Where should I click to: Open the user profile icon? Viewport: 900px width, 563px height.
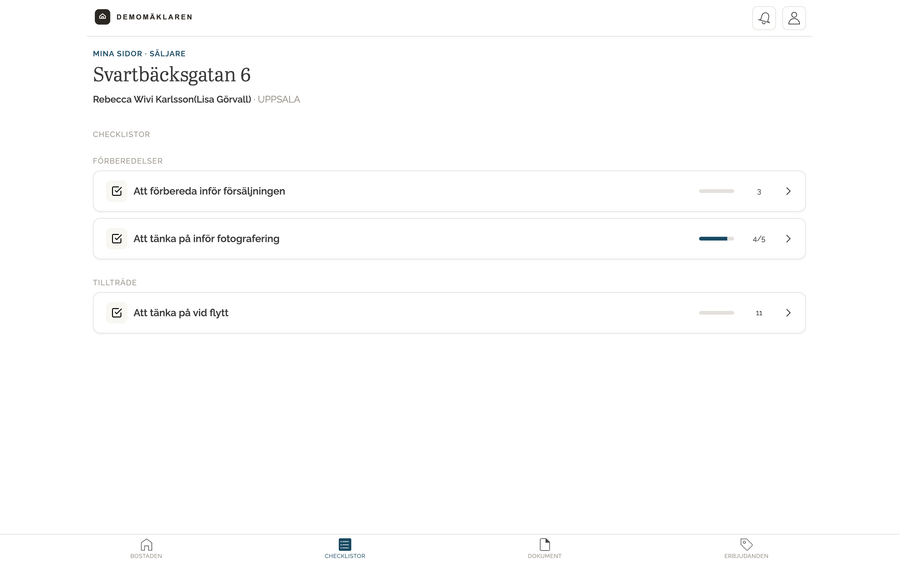tap(794, 18)
